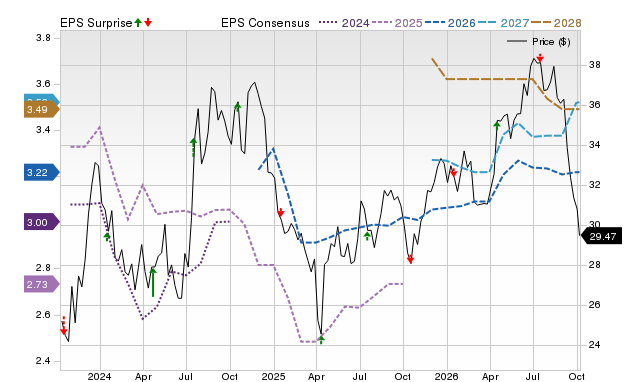This screenshot has width=640, height=382.
Task: Click the 3.6 label on the EPS axis
Action: [43, 84]
